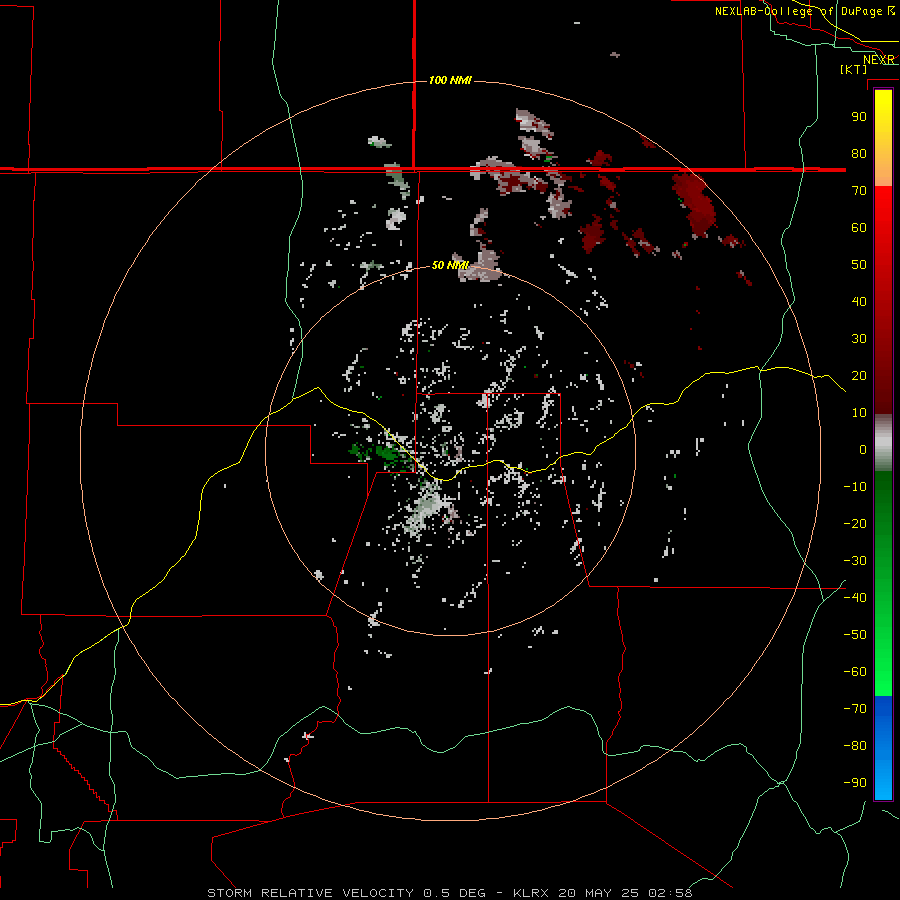
Task: Pick the 40 scale label
Action: (x=859, y=301)
